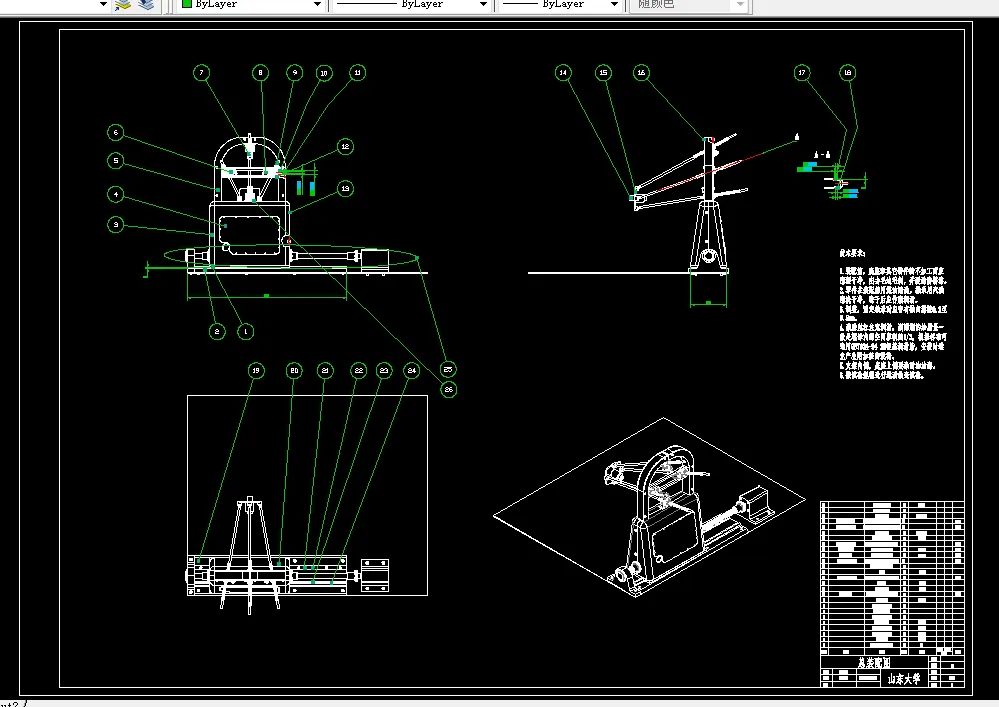The image size is (999, 707).
Task: Select part balloon number 23
Action: 384,371
